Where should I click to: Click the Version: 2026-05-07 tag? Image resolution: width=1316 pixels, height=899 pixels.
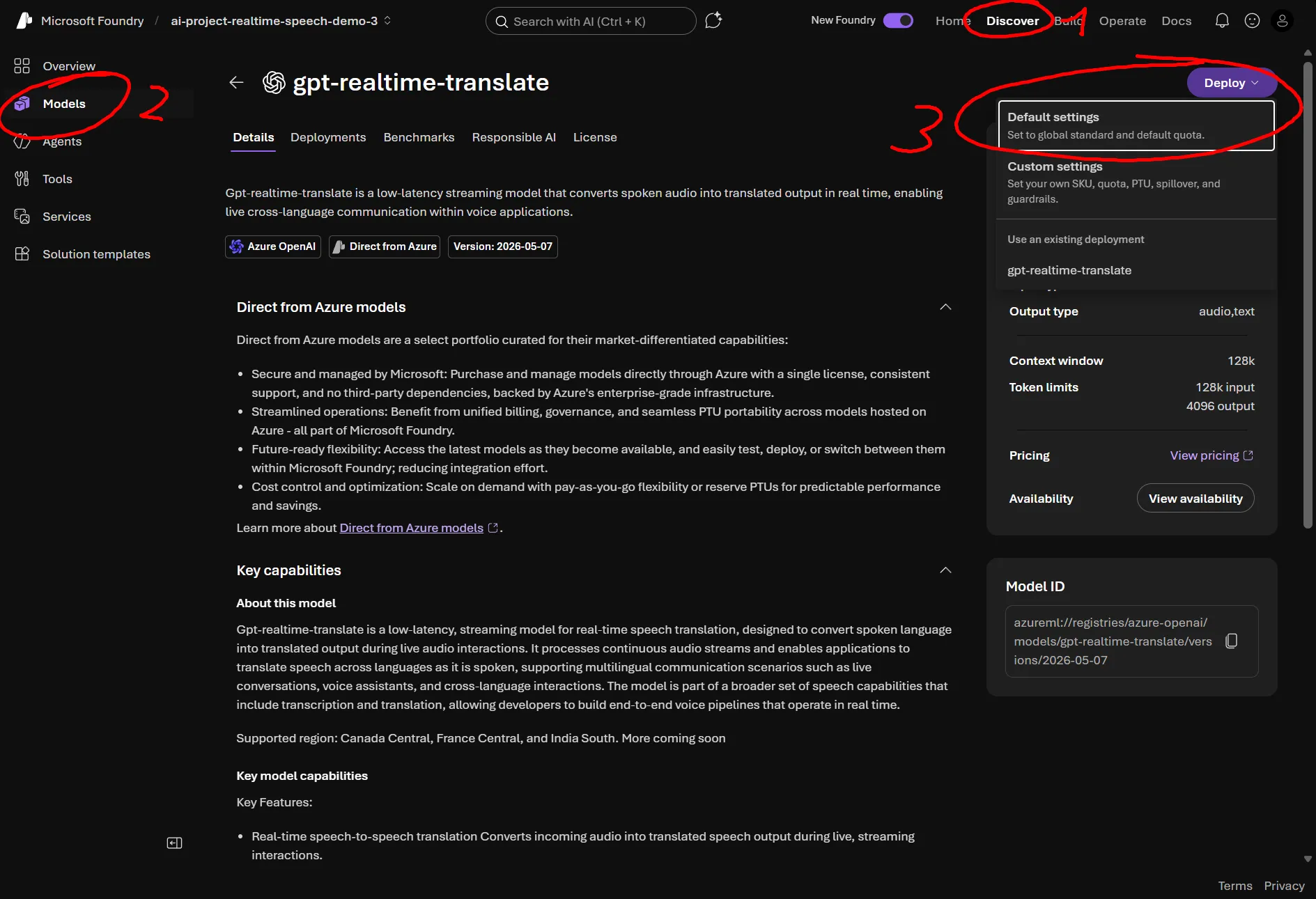pos(503,247)
